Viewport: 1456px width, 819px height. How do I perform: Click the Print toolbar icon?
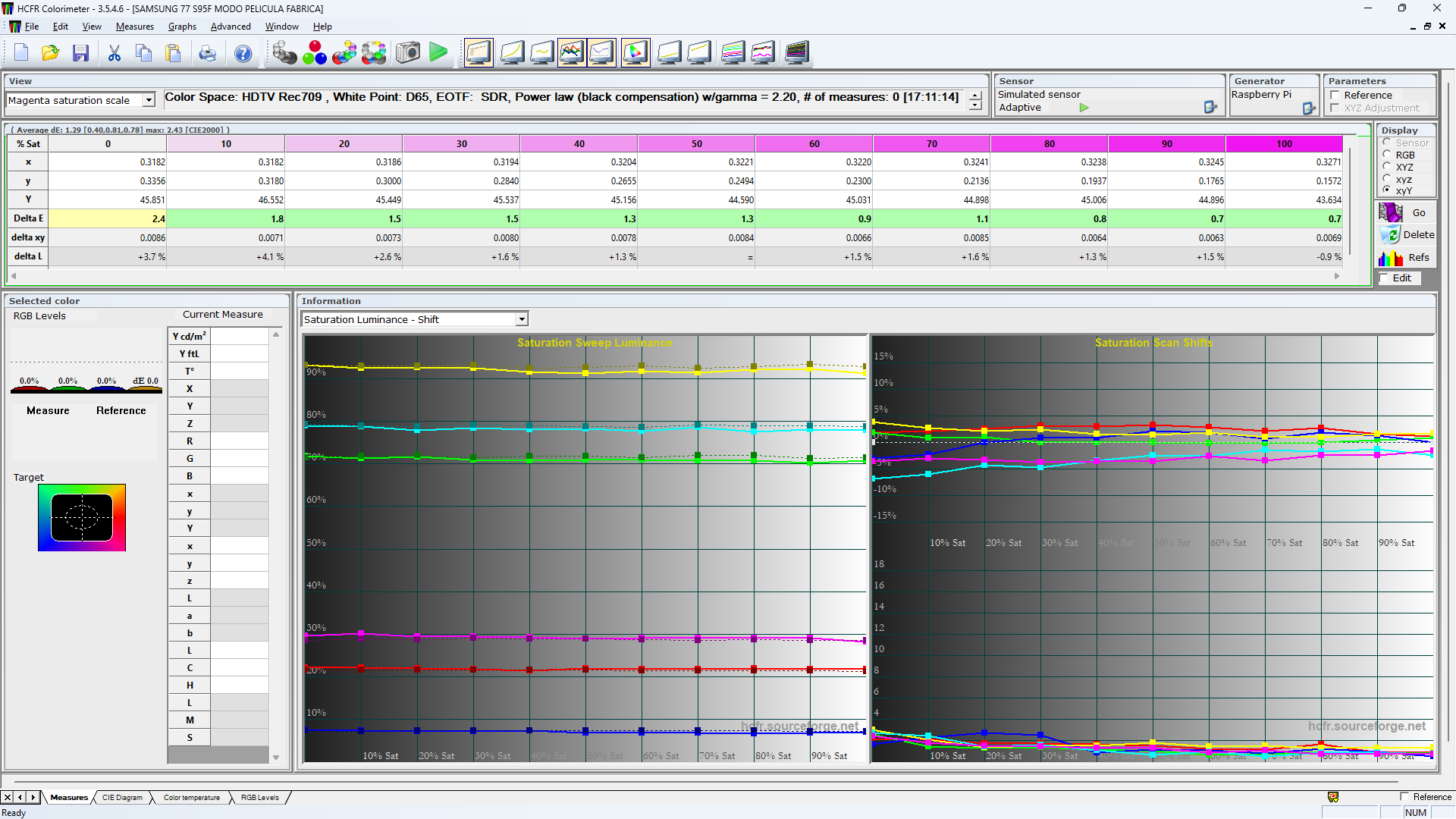pos(207,52)
